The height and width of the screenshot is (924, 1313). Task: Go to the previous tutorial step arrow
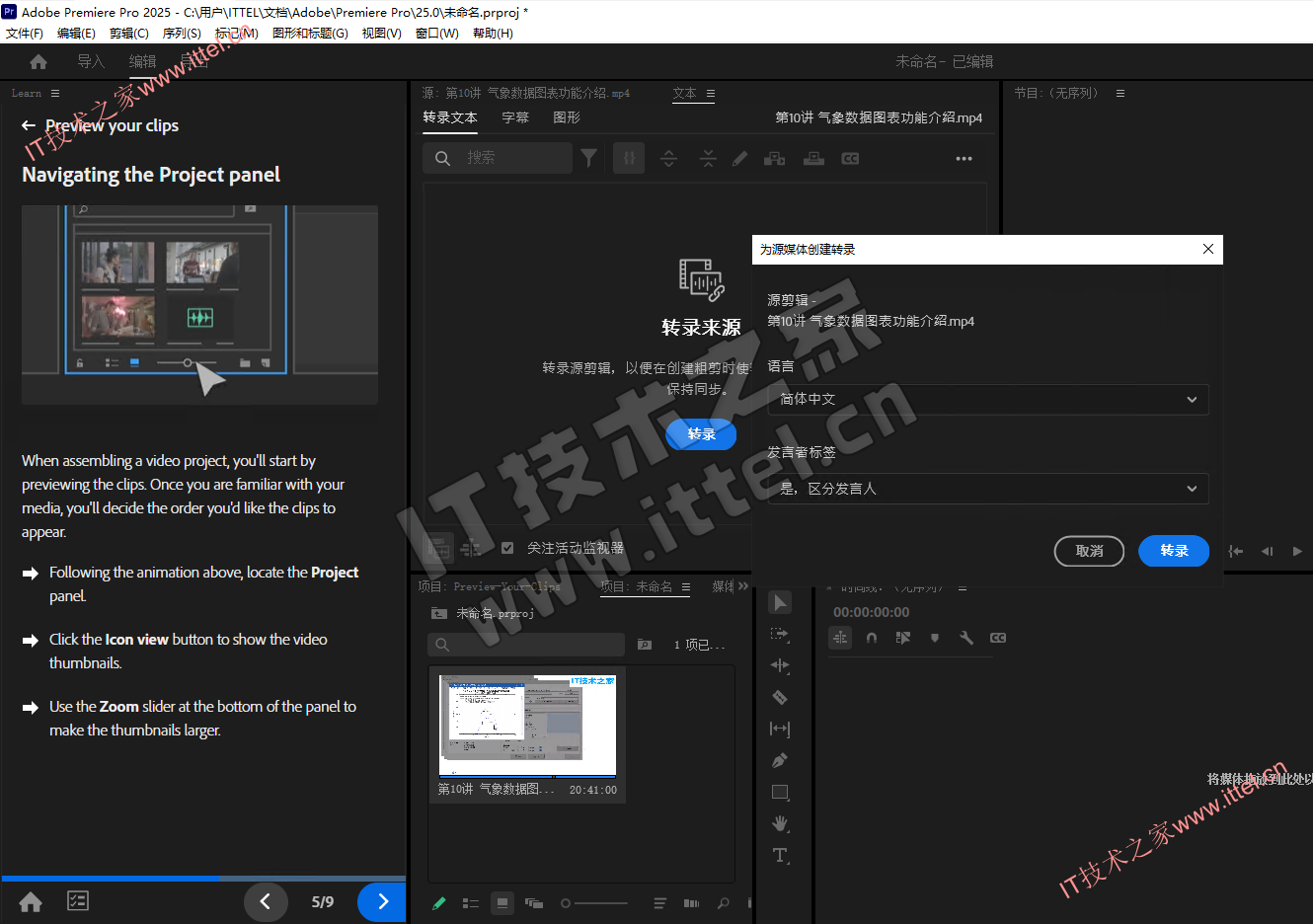(266, 901)
